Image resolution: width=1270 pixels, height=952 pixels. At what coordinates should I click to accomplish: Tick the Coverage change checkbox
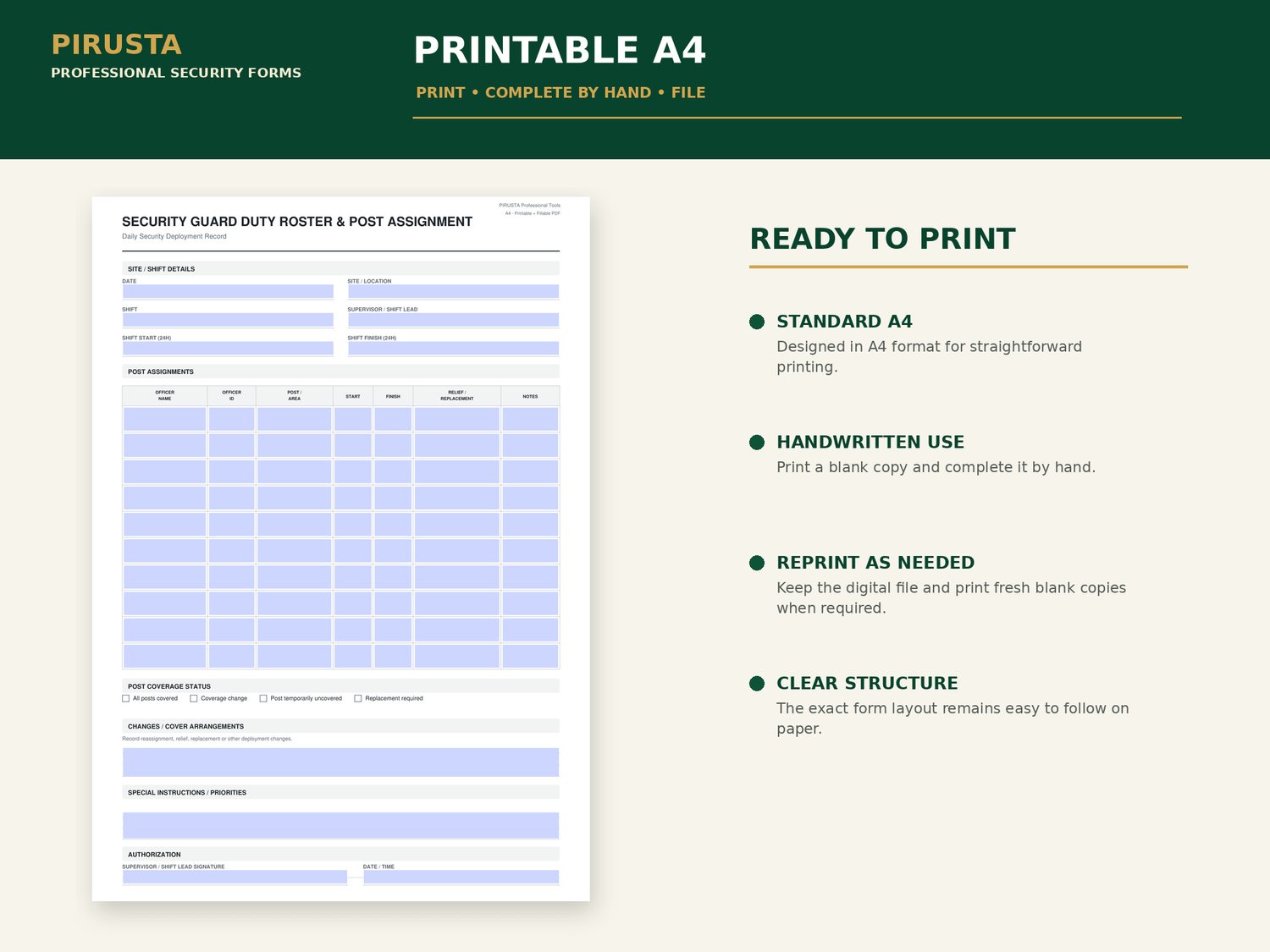coord(194,698)
